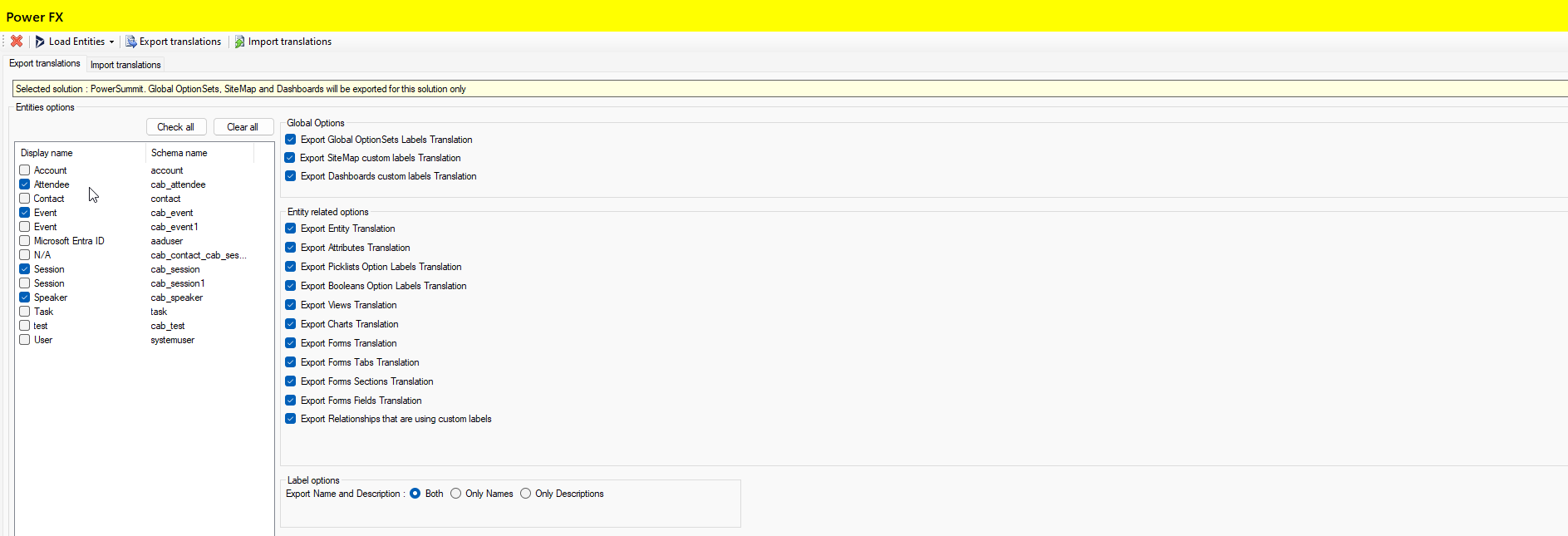
Task: Disable Export Global OptionSets Labels Translation
Action: [291, 140]
